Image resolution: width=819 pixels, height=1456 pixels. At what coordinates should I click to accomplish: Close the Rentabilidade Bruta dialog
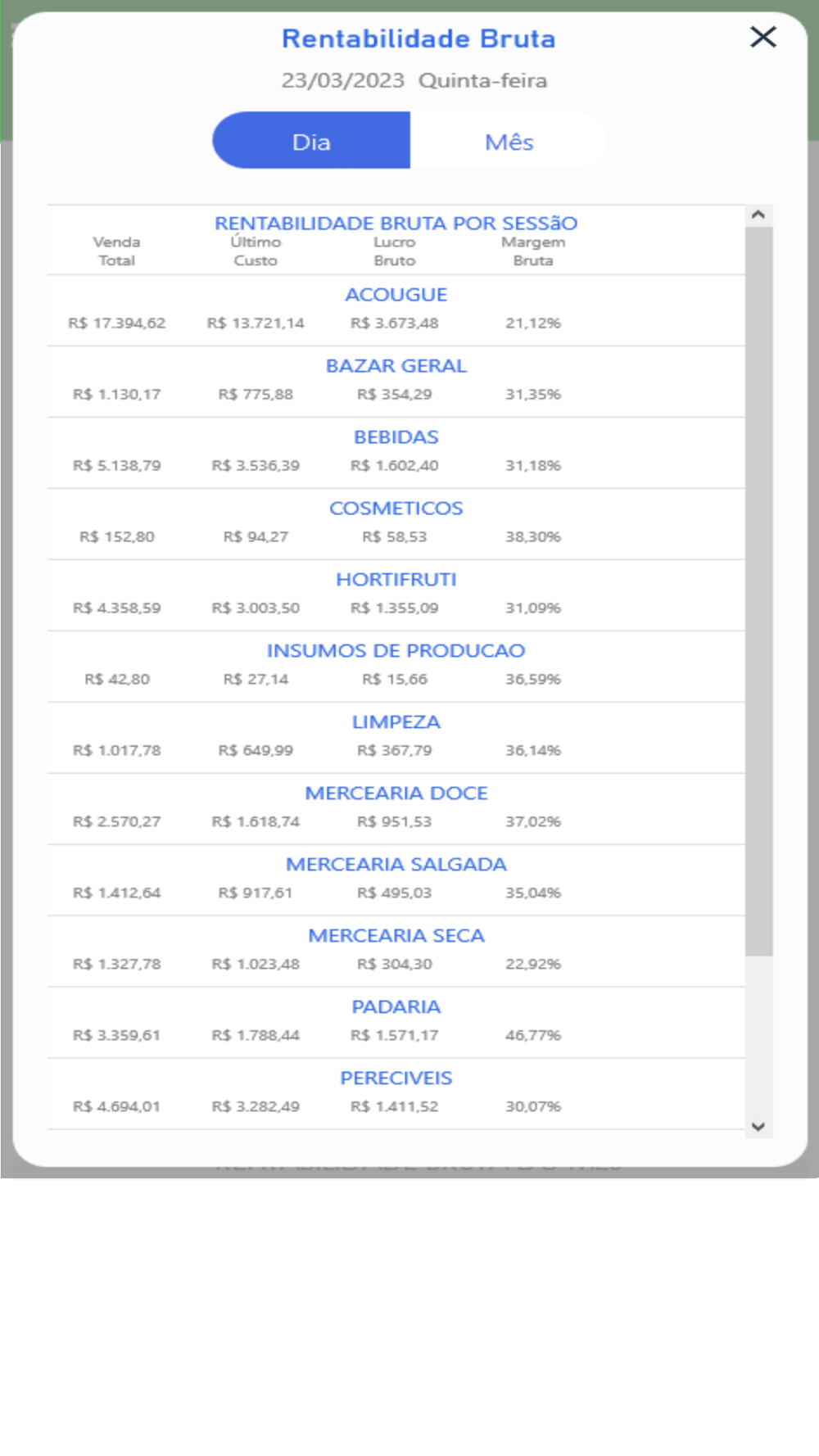tap(762, 37)
